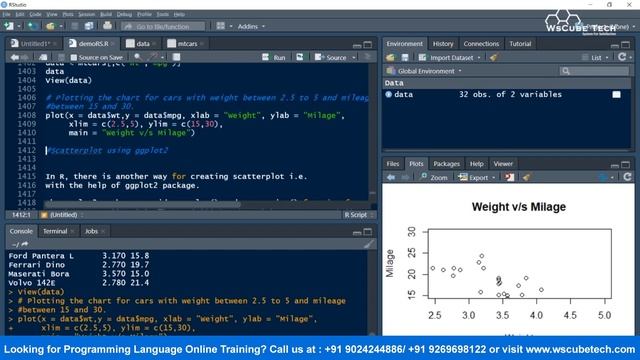The image size is (640, 360).
Task: Switch to the Terminal tab
Action: 55,231
